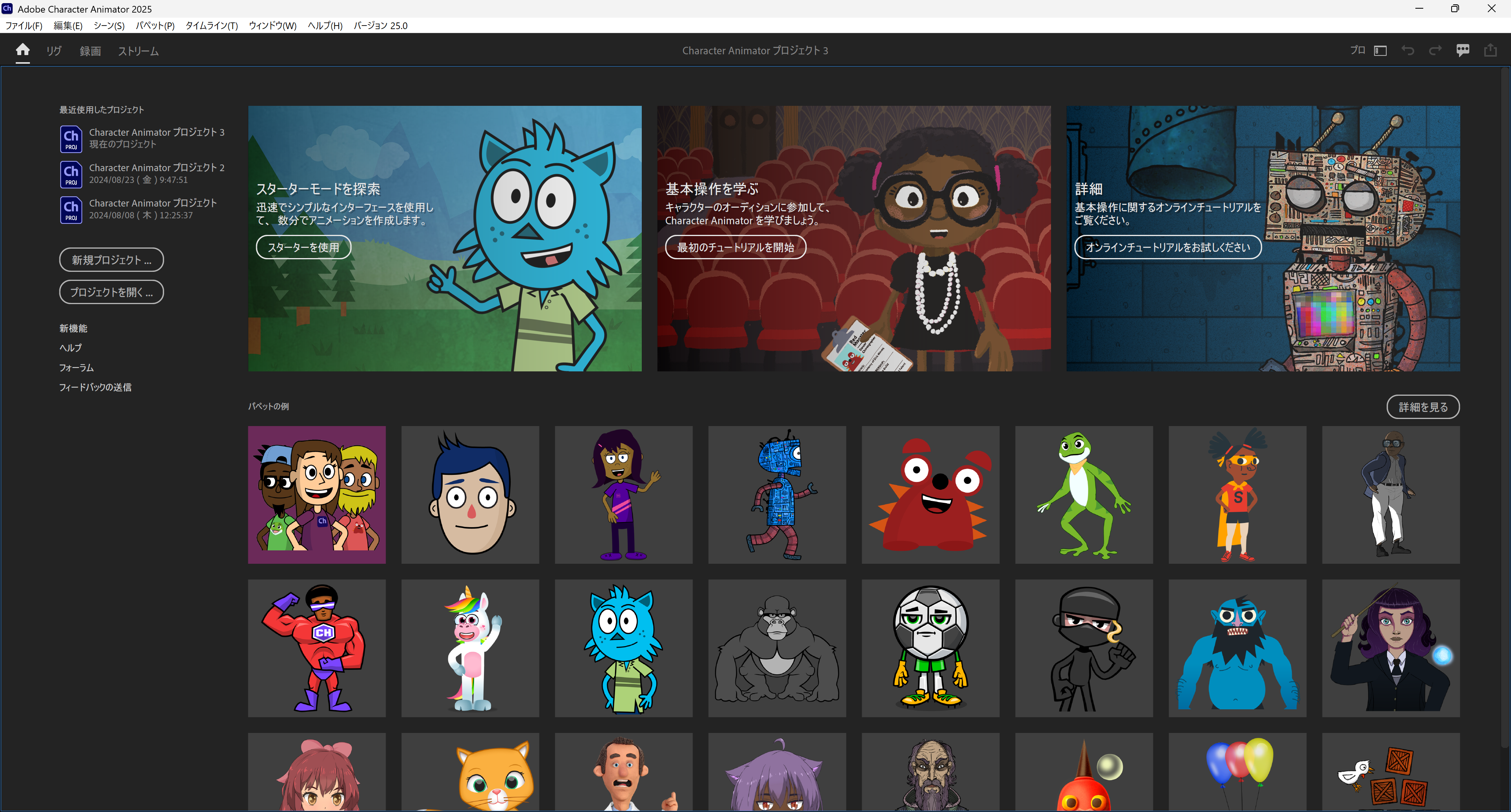Click the スターターを使用 button
This screenshot has height=812, width=1511.
303,247
